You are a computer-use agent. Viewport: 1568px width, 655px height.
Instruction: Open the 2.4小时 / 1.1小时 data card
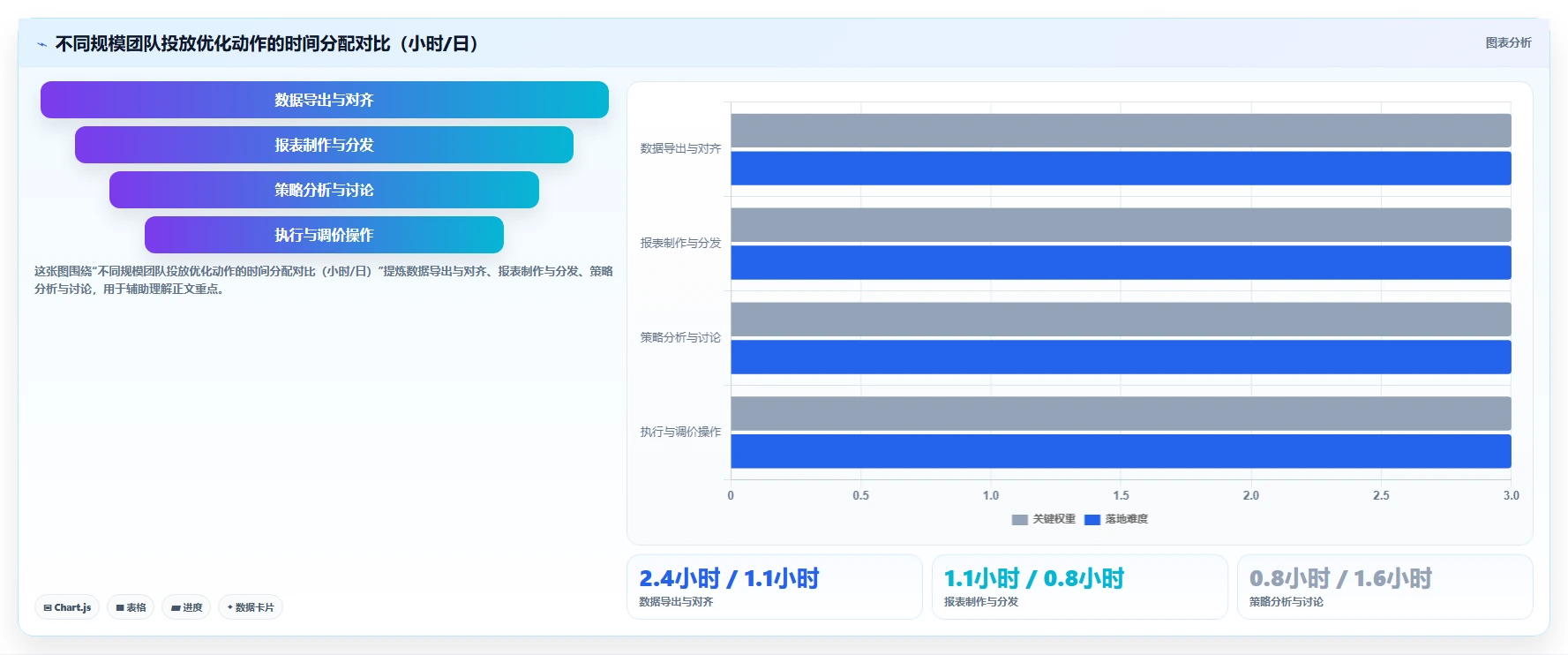pyautogui.click(x=775, y=587)
